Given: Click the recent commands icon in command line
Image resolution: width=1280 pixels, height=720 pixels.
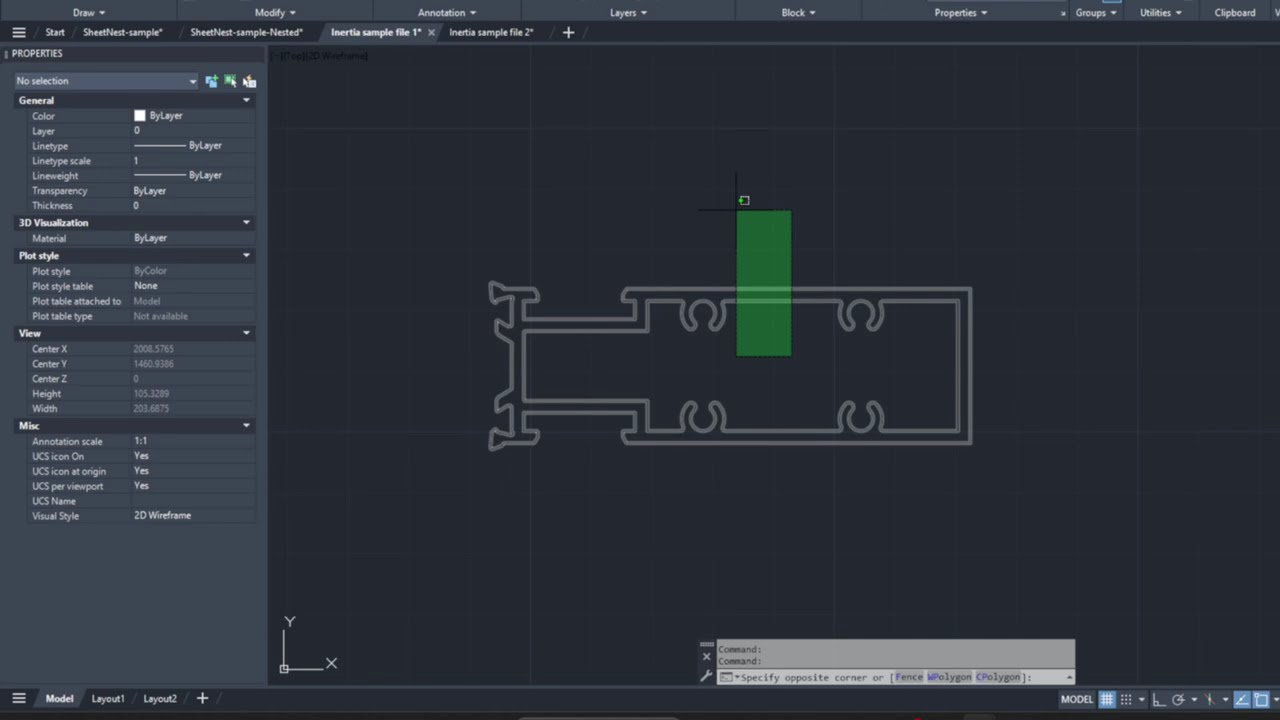Looking at the screenshot, I should (x=727, y=677).
